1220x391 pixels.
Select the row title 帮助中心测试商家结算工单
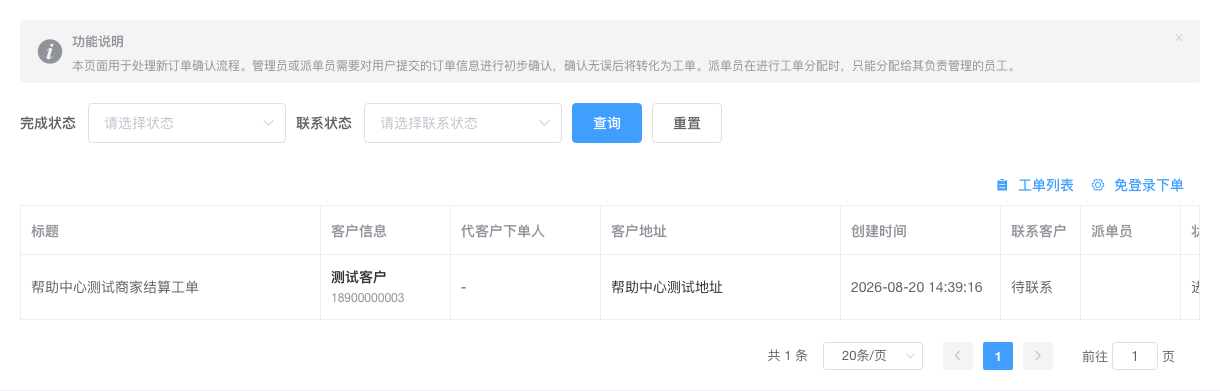tap(115, 287)
